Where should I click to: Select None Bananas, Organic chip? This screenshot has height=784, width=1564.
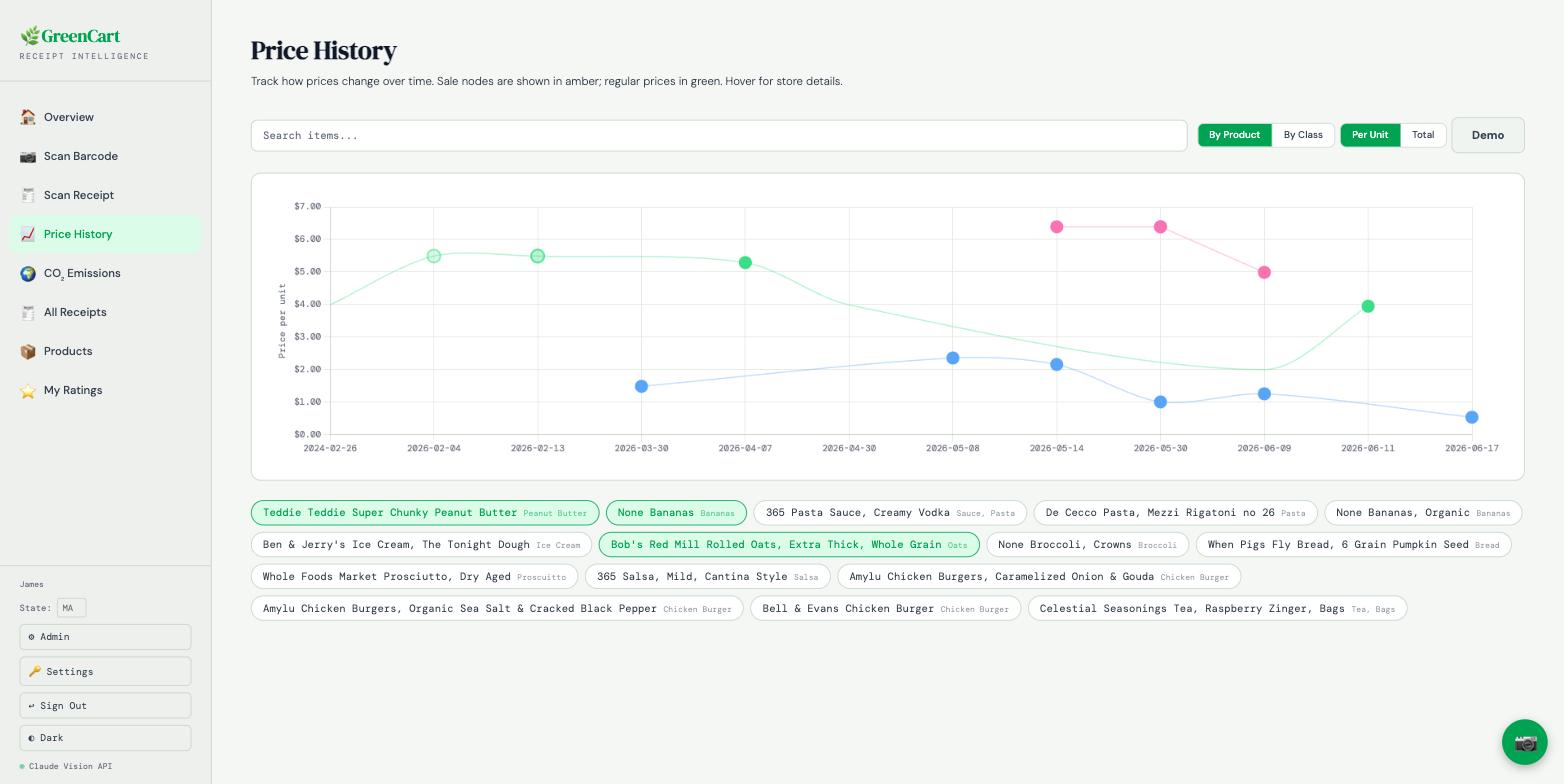[1423, 513]
